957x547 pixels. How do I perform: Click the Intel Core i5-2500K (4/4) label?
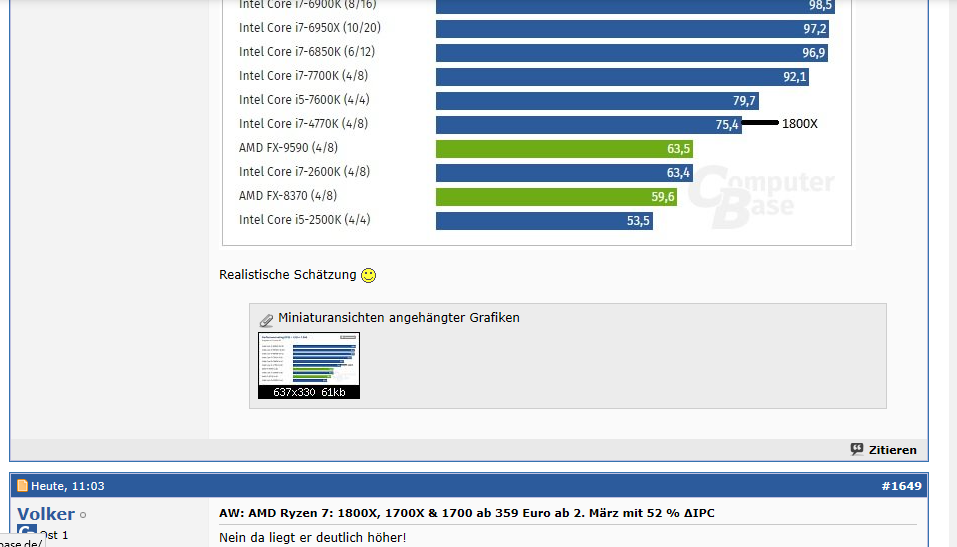305,220
